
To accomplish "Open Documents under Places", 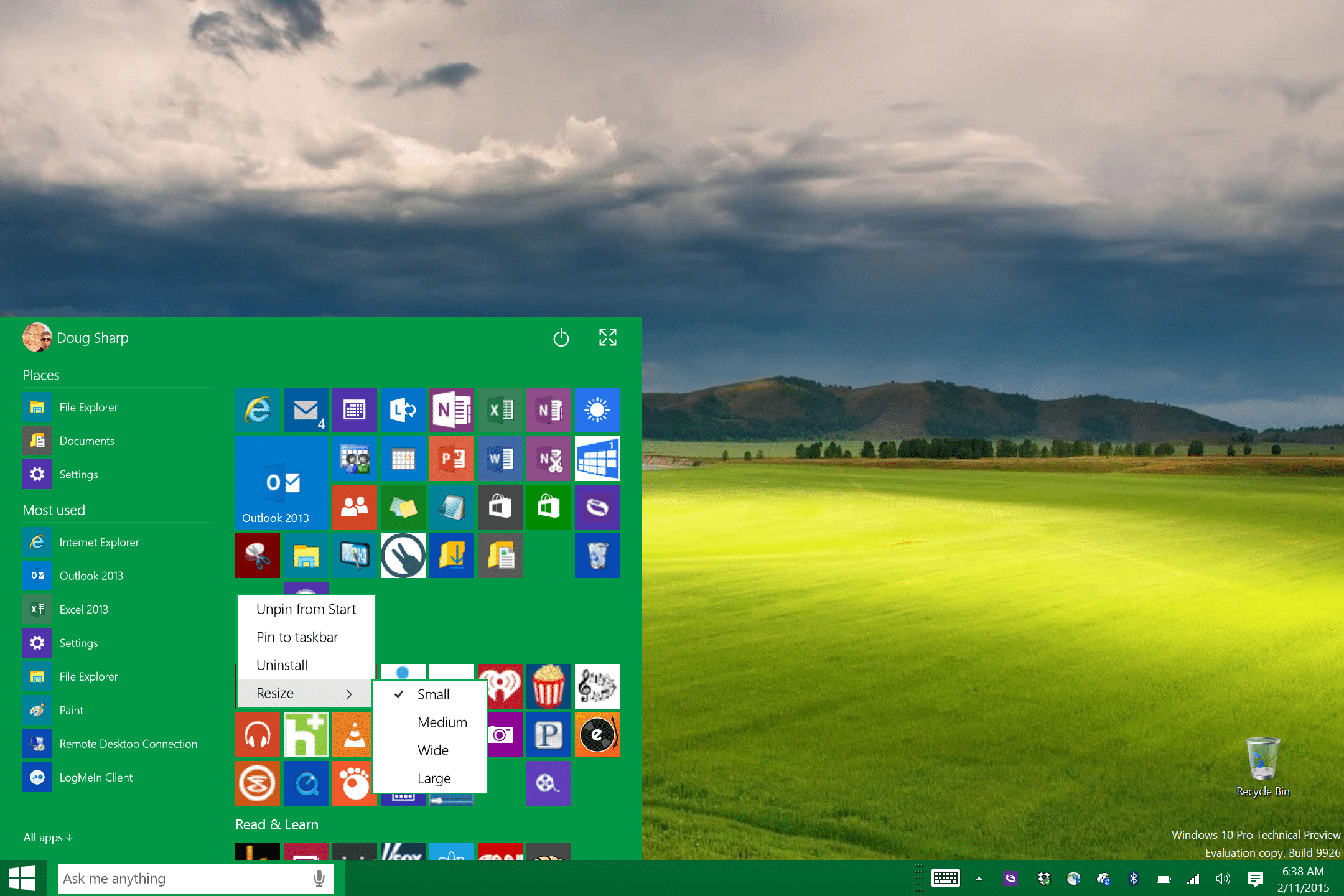I will coord(117,441).
